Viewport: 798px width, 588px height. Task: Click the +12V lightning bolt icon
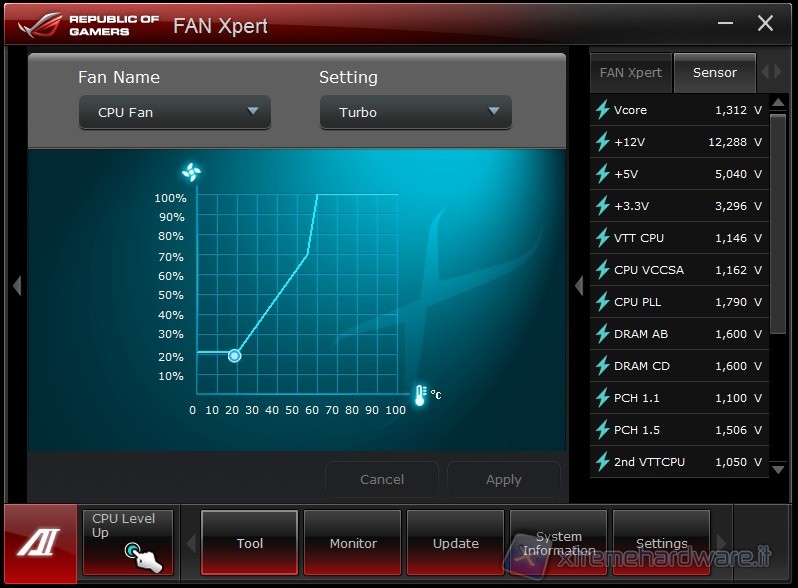[603, 142]
